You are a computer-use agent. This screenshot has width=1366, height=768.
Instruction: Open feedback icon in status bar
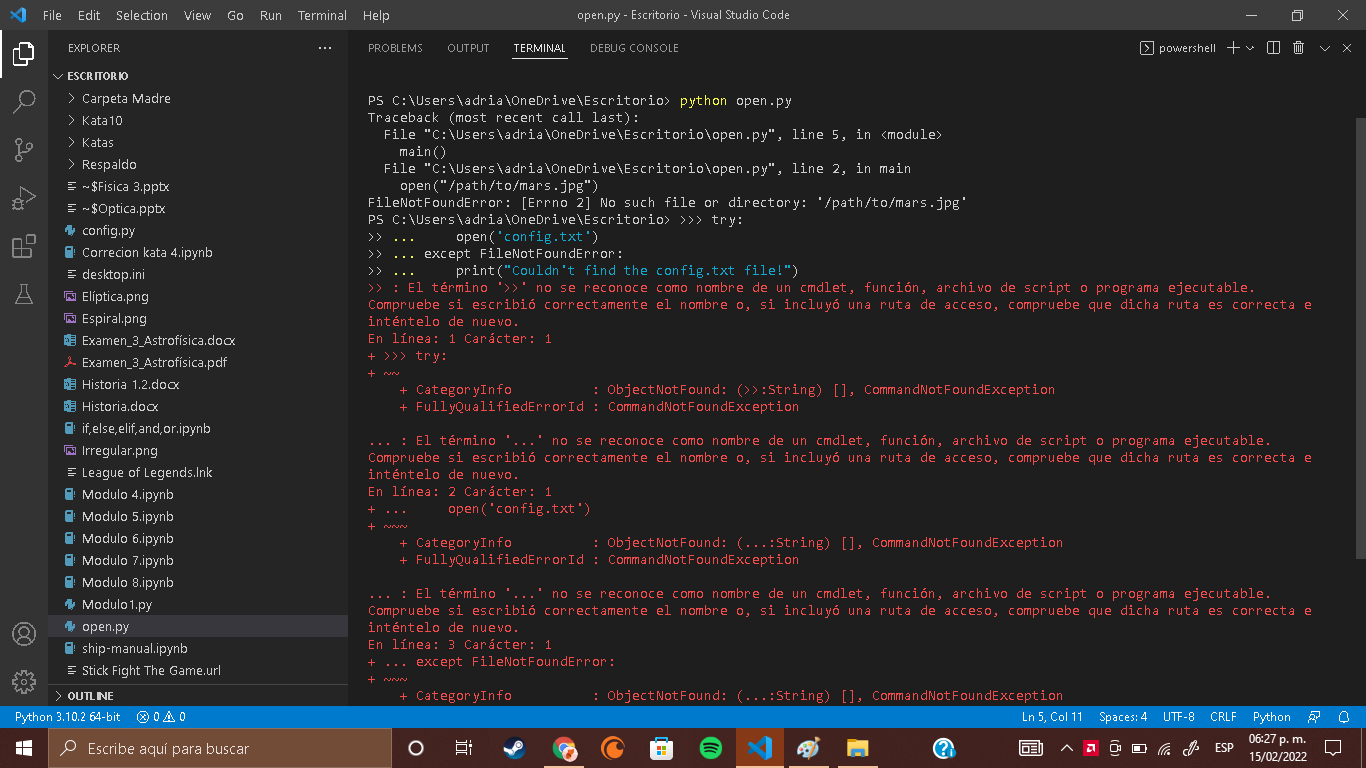click(x=1315, y=717)
